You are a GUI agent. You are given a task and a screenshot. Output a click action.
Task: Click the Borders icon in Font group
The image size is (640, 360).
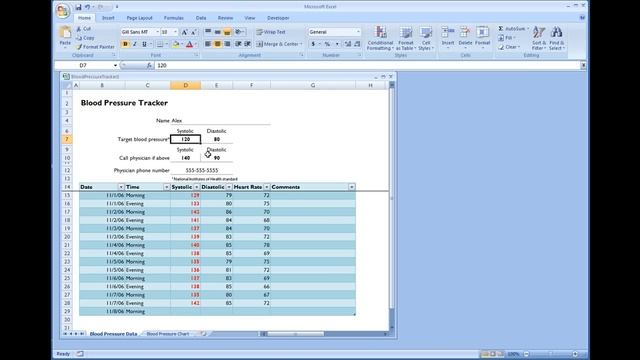pos(160,44)
